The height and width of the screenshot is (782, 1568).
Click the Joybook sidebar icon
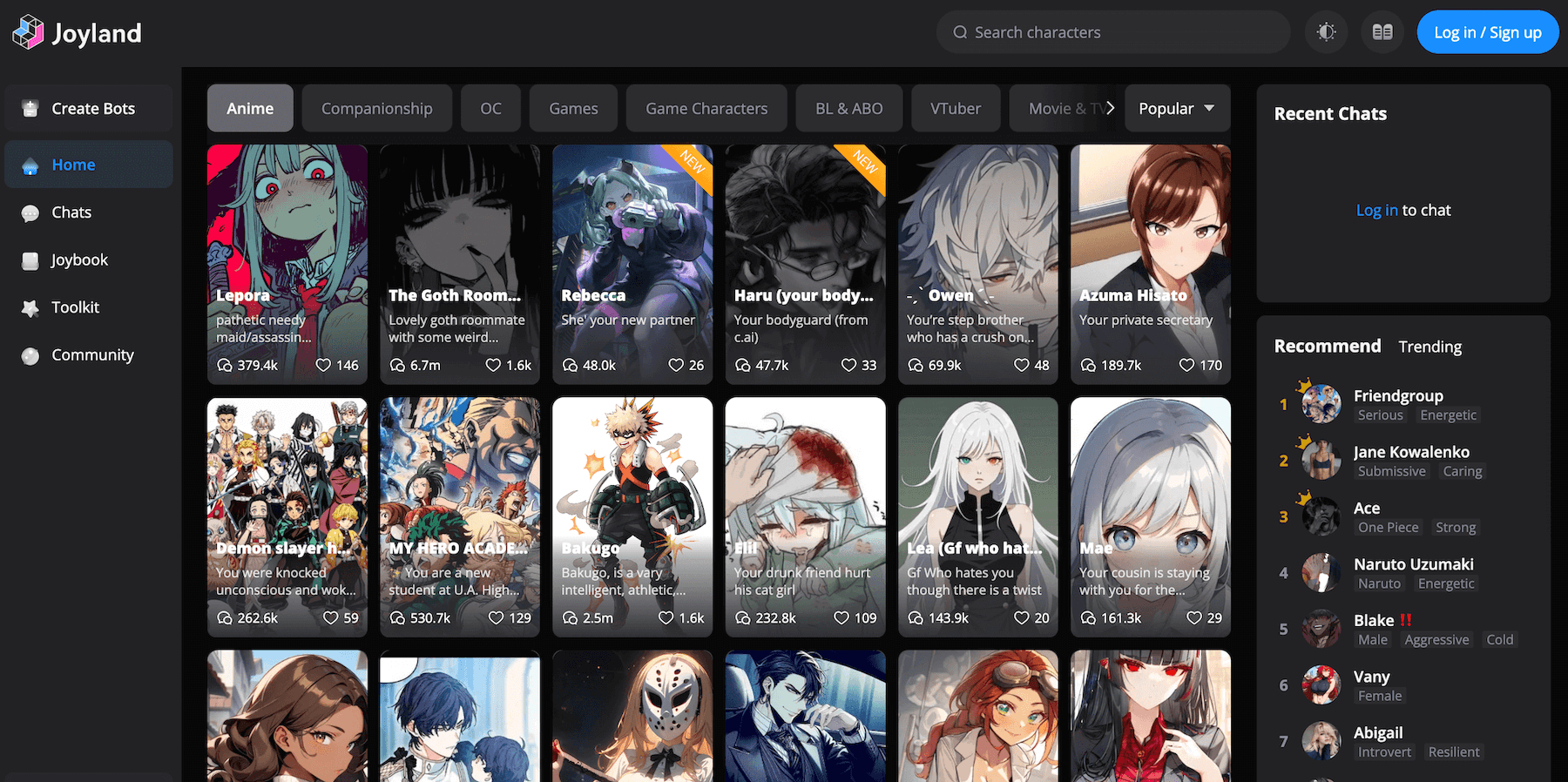(30, 260)
